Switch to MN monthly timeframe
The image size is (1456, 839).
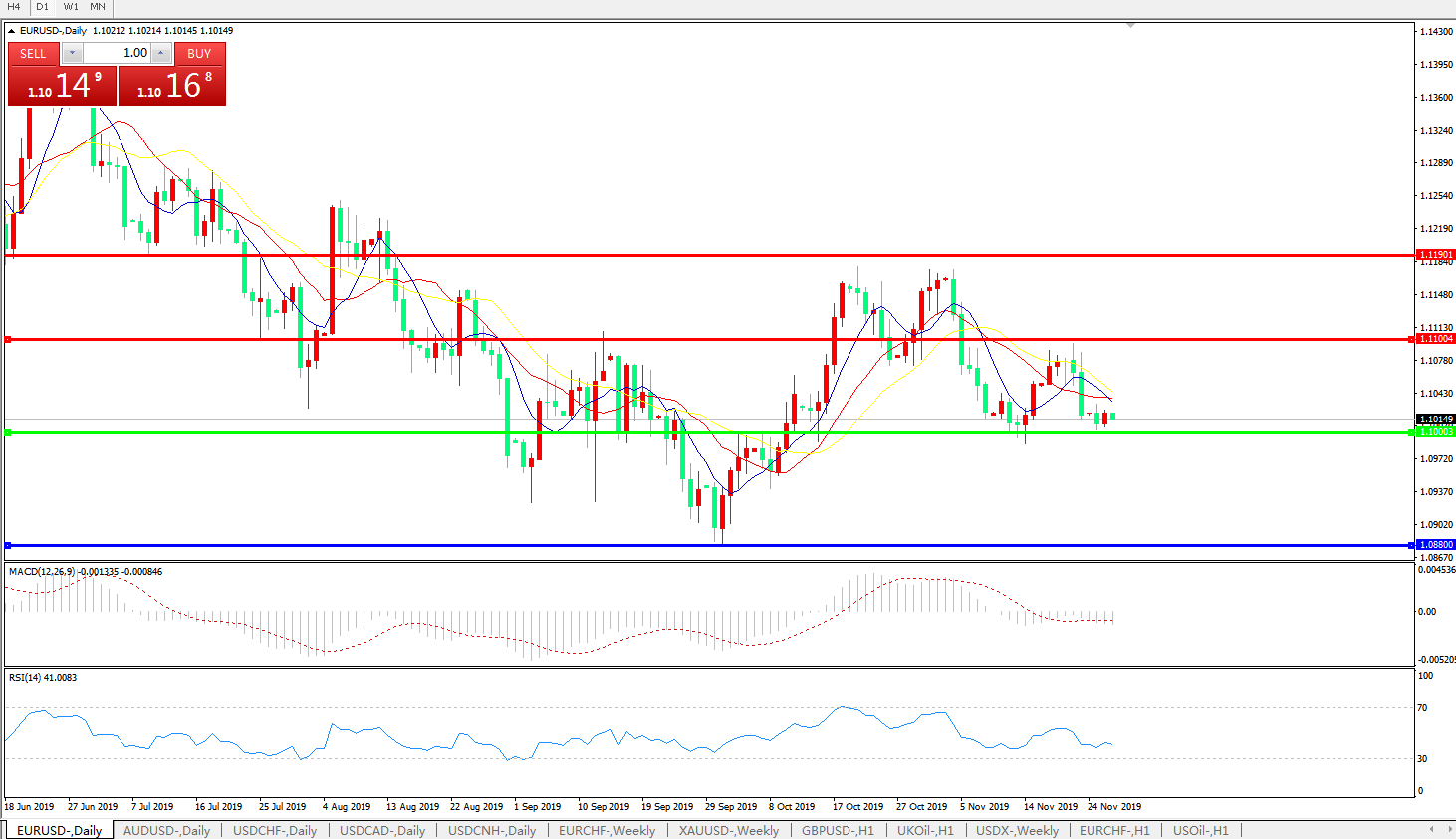[x=98, y=7]
